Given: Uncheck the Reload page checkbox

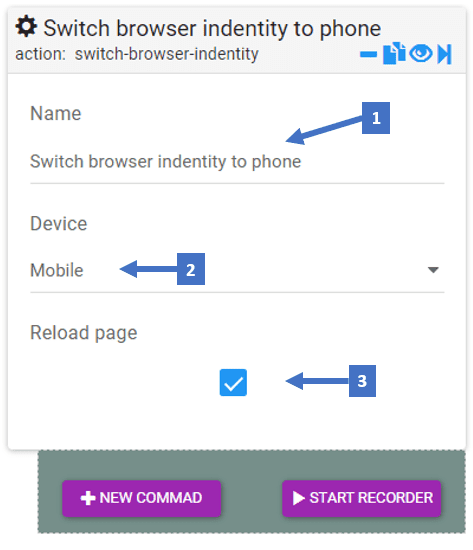Looking at the screenshot, I should coord(233,382).
